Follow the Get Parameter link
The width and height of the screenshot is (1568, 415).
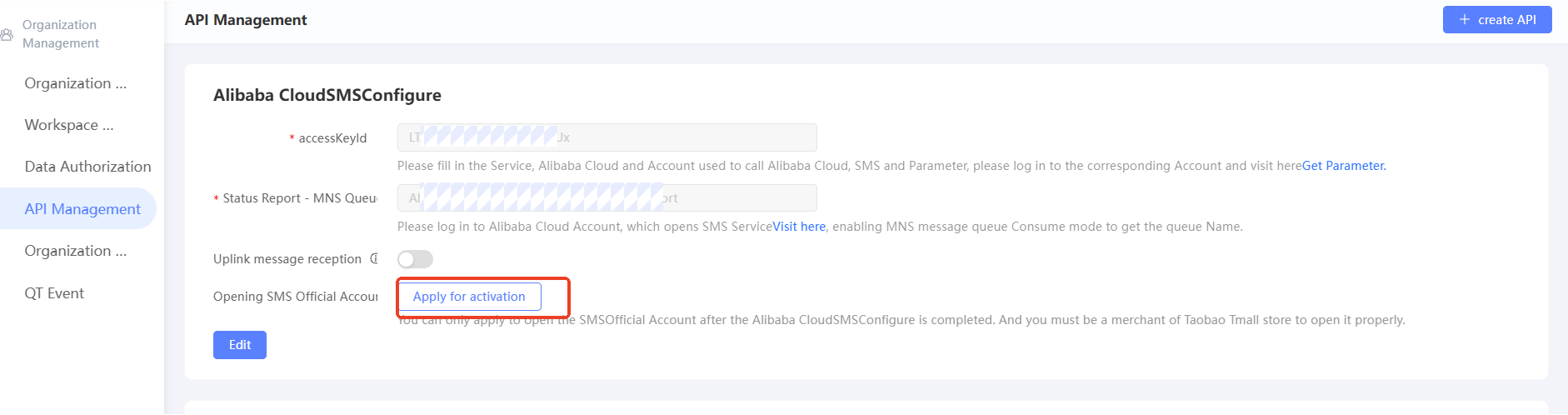click(x=1344, y=166)
